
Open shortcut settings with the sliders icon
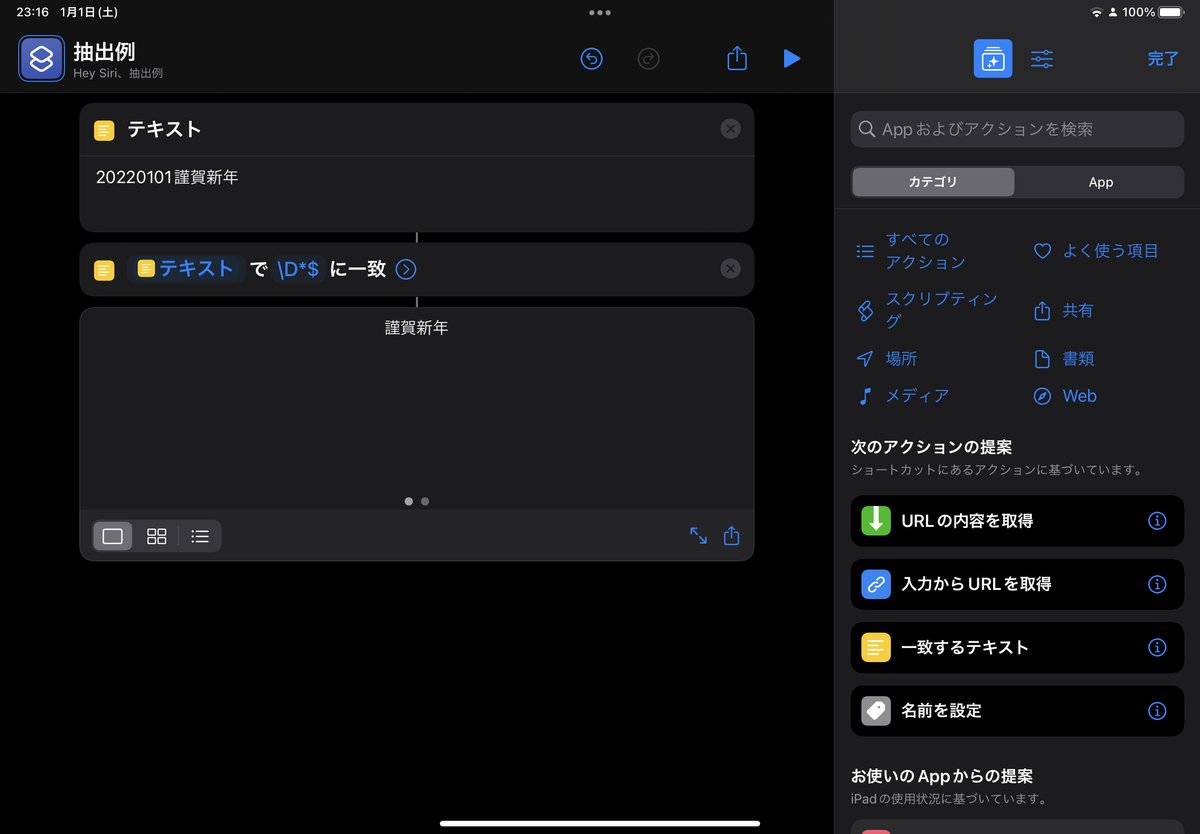pyautogui.click(x=1042, y=59)
